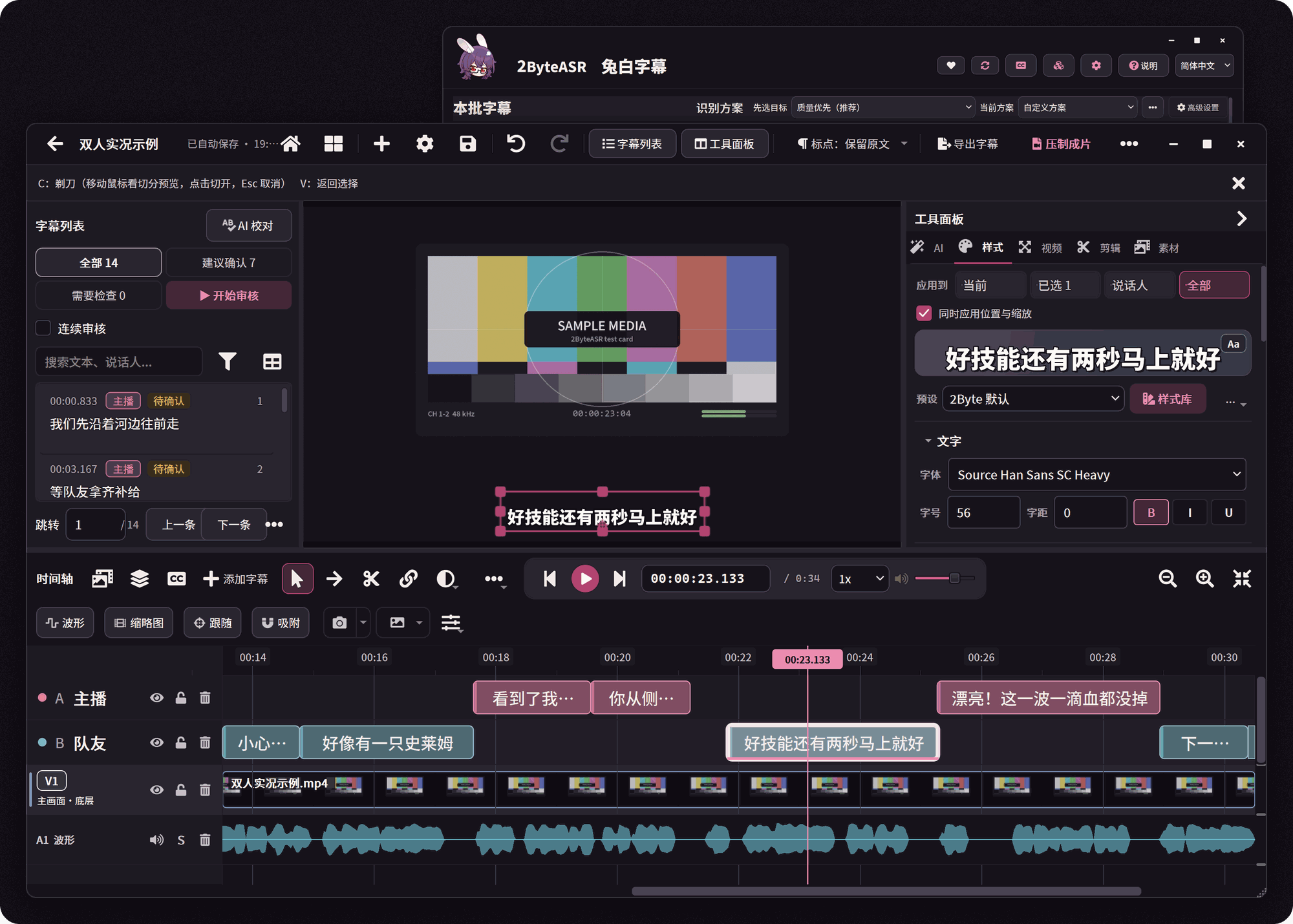Toggle visibility of V1 video track
Image resolution: width=1293 pixels, height=924 pixels.
coord(156,790)
